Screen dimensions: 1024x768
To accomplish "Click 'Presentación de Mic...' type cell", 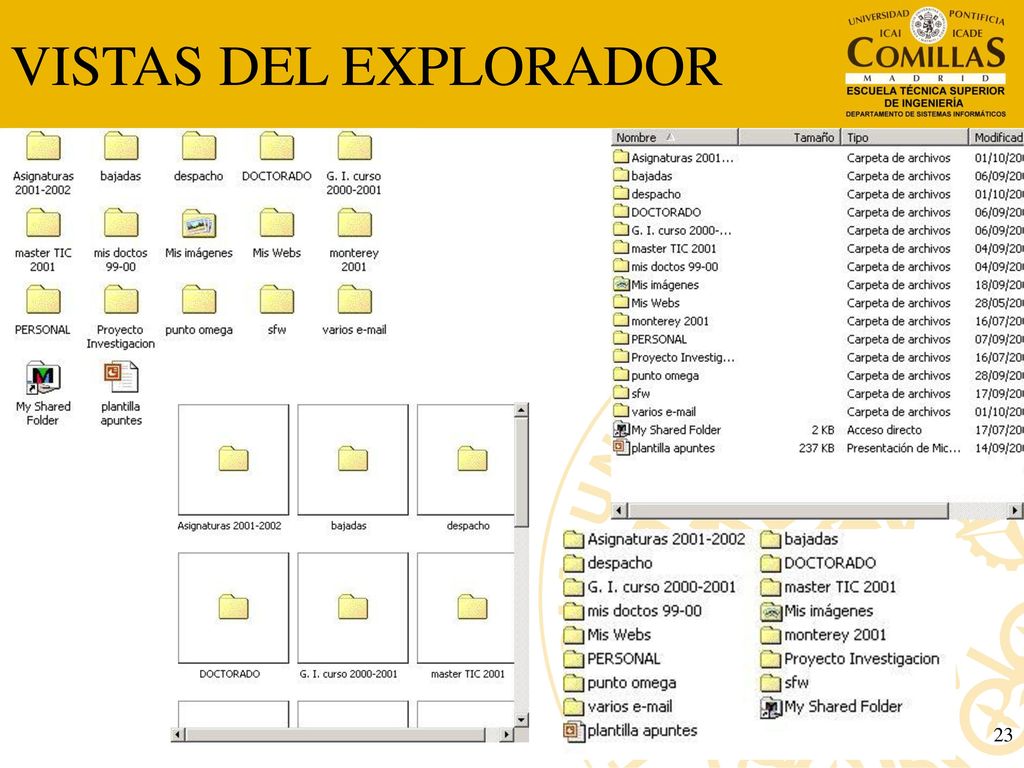I will tap(903, 448).
